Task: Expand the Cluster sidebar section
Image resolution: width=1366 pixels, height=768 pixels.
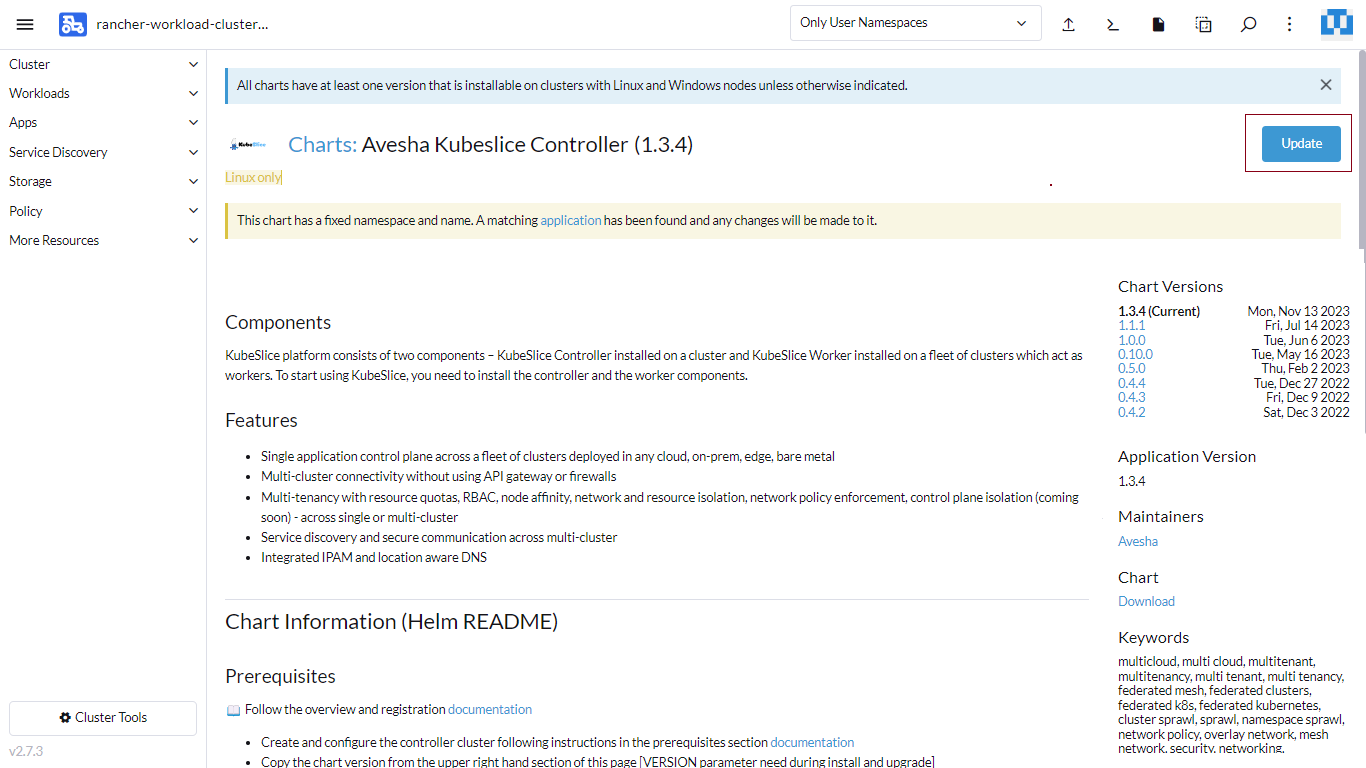Action: point(103,64)
